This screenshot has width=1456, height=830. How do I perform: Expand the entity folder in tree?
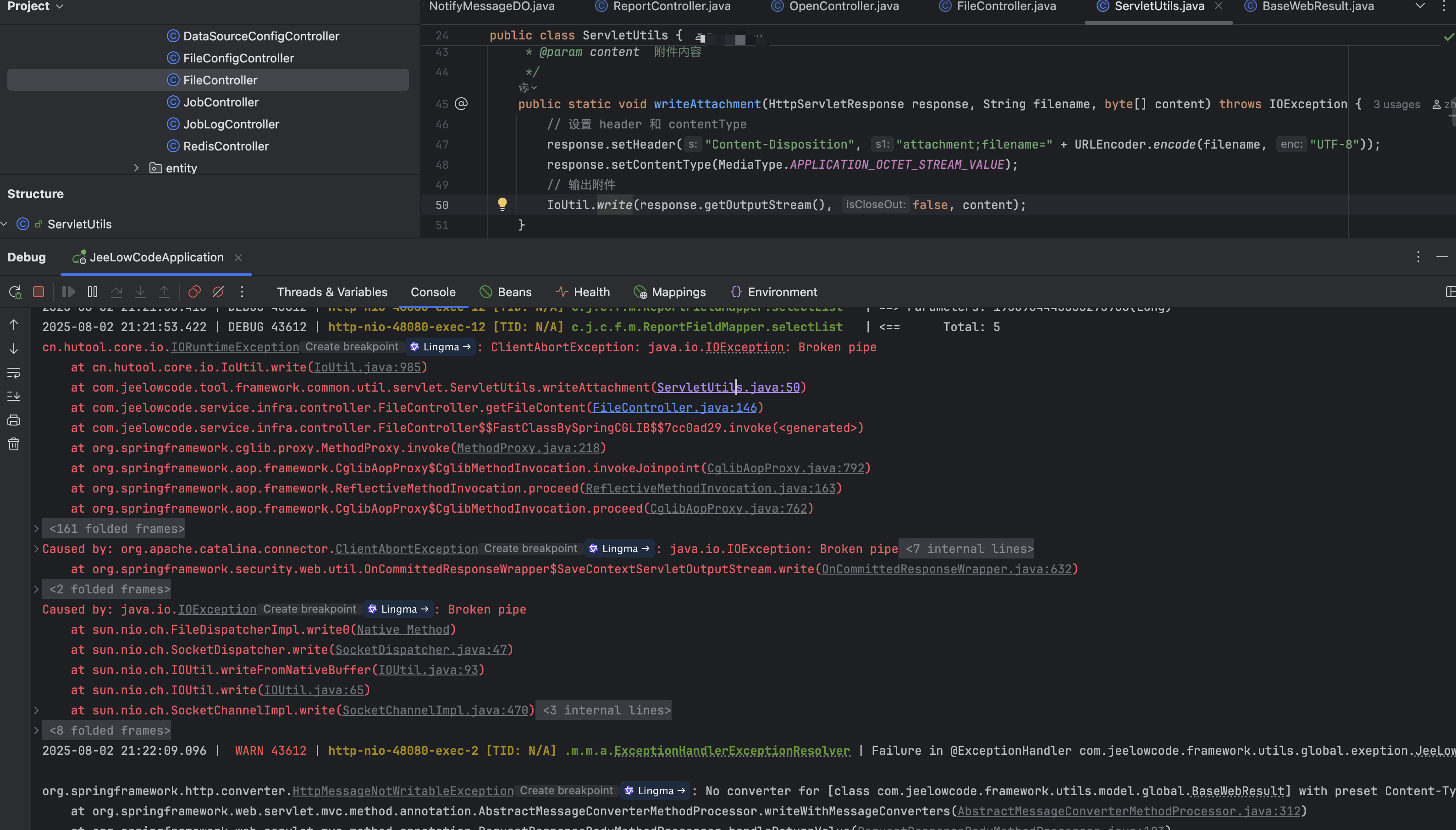click(136, 168)
